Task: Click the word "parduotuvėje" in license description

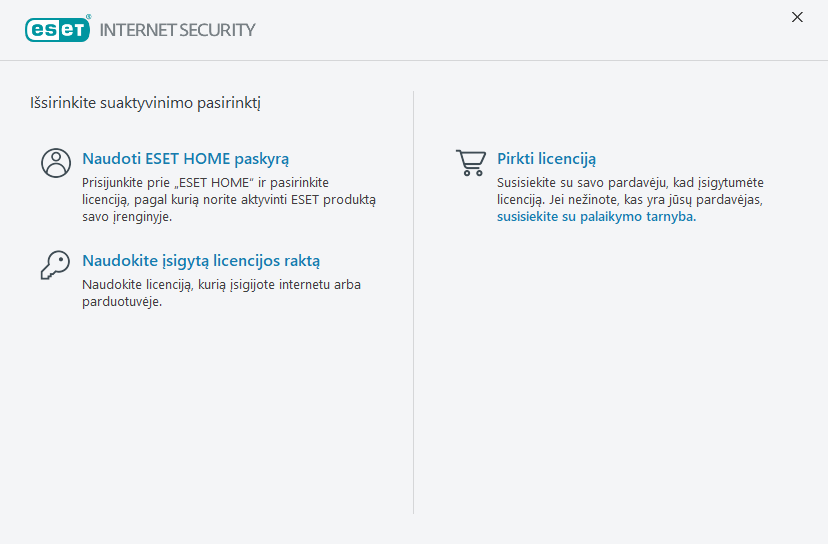Action: pos(121,302)
